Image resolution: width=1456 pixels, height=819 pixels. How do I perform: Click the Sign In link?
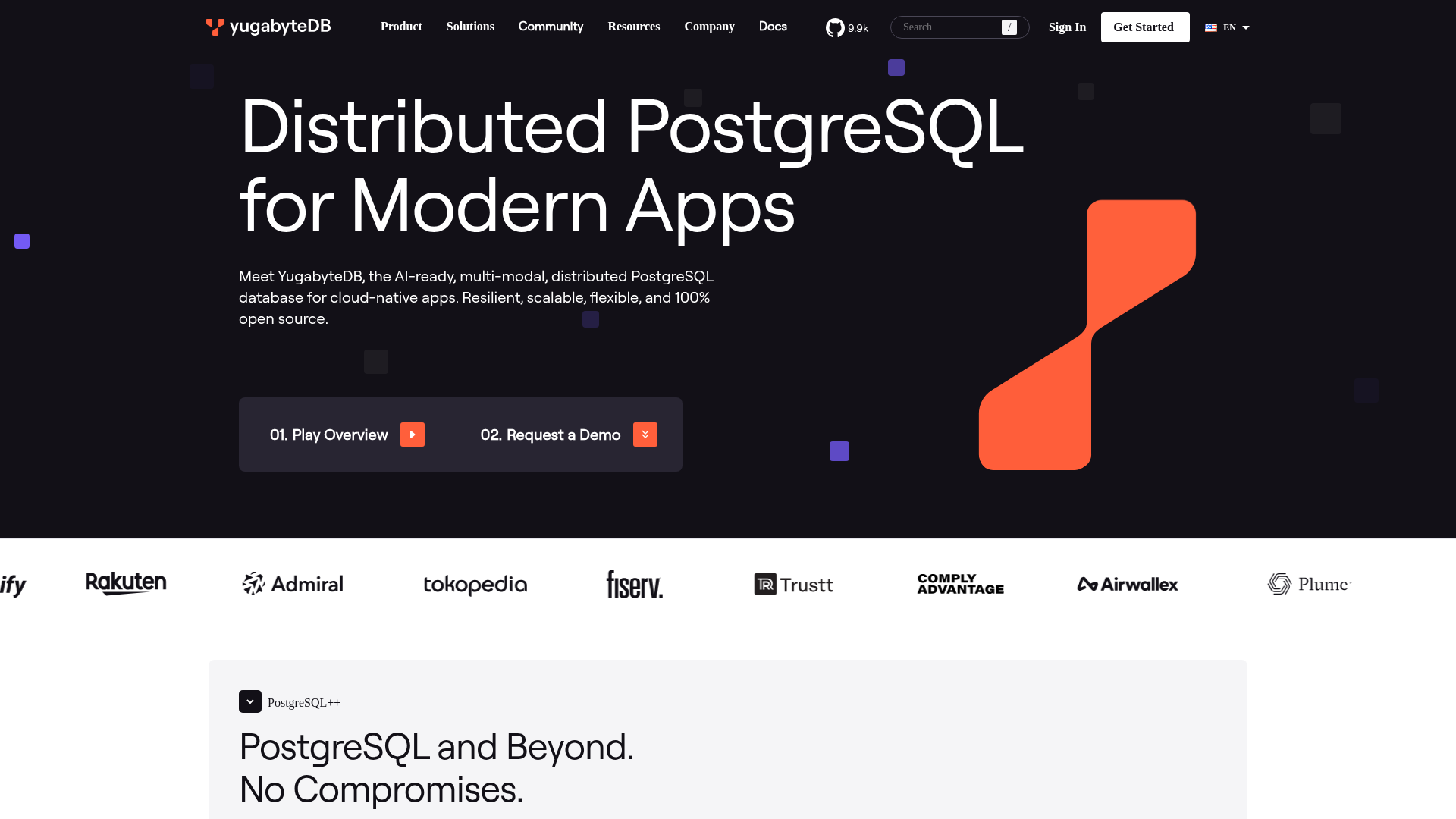pos(1067,27)
